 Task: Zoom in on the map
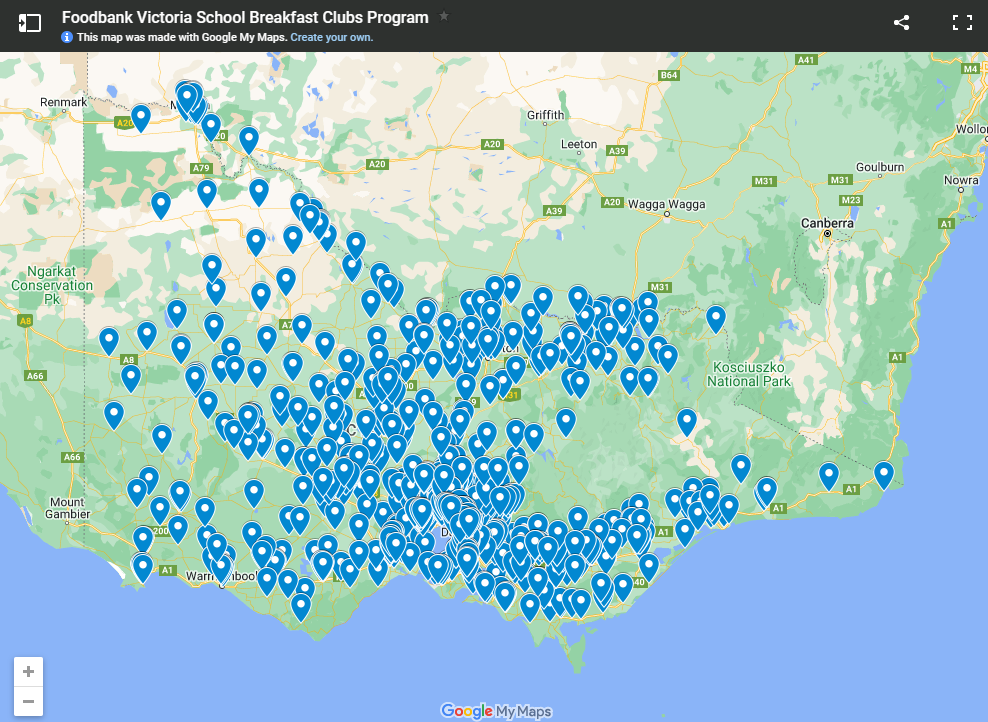[x=28, y=672]
